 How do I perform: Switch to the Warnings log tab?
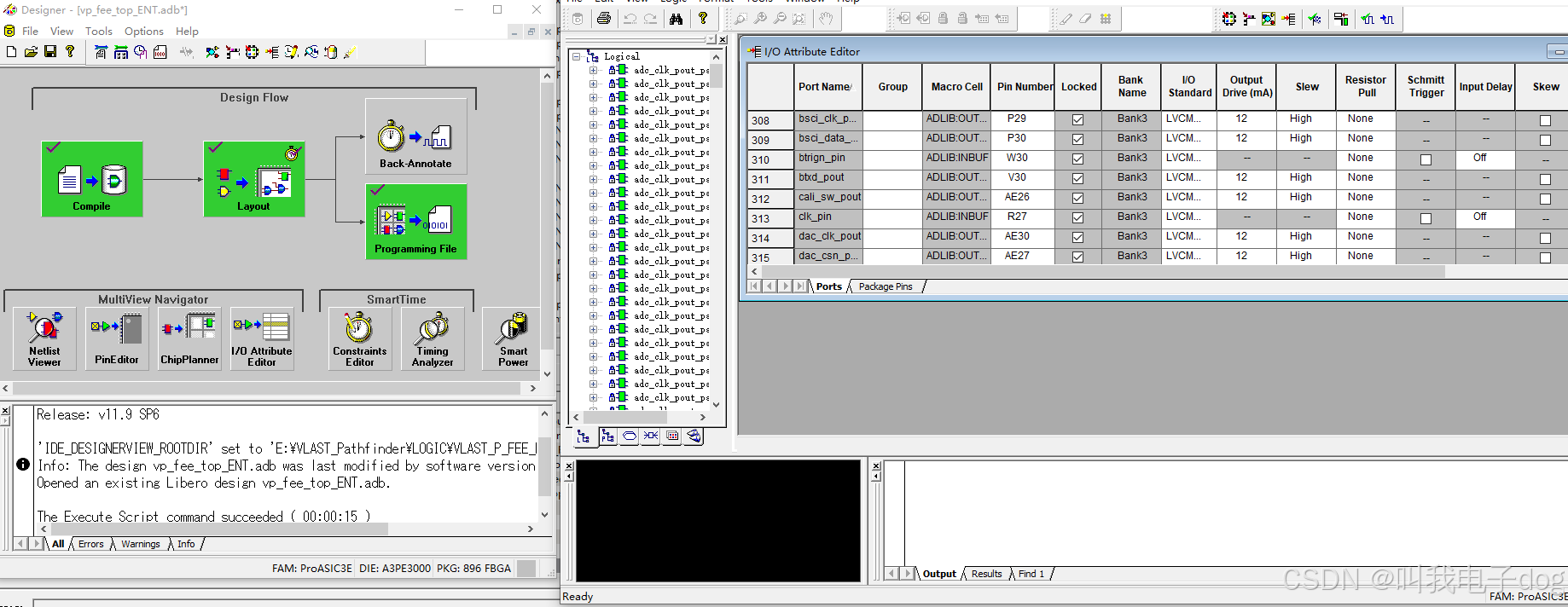click(x=140, y=544)
